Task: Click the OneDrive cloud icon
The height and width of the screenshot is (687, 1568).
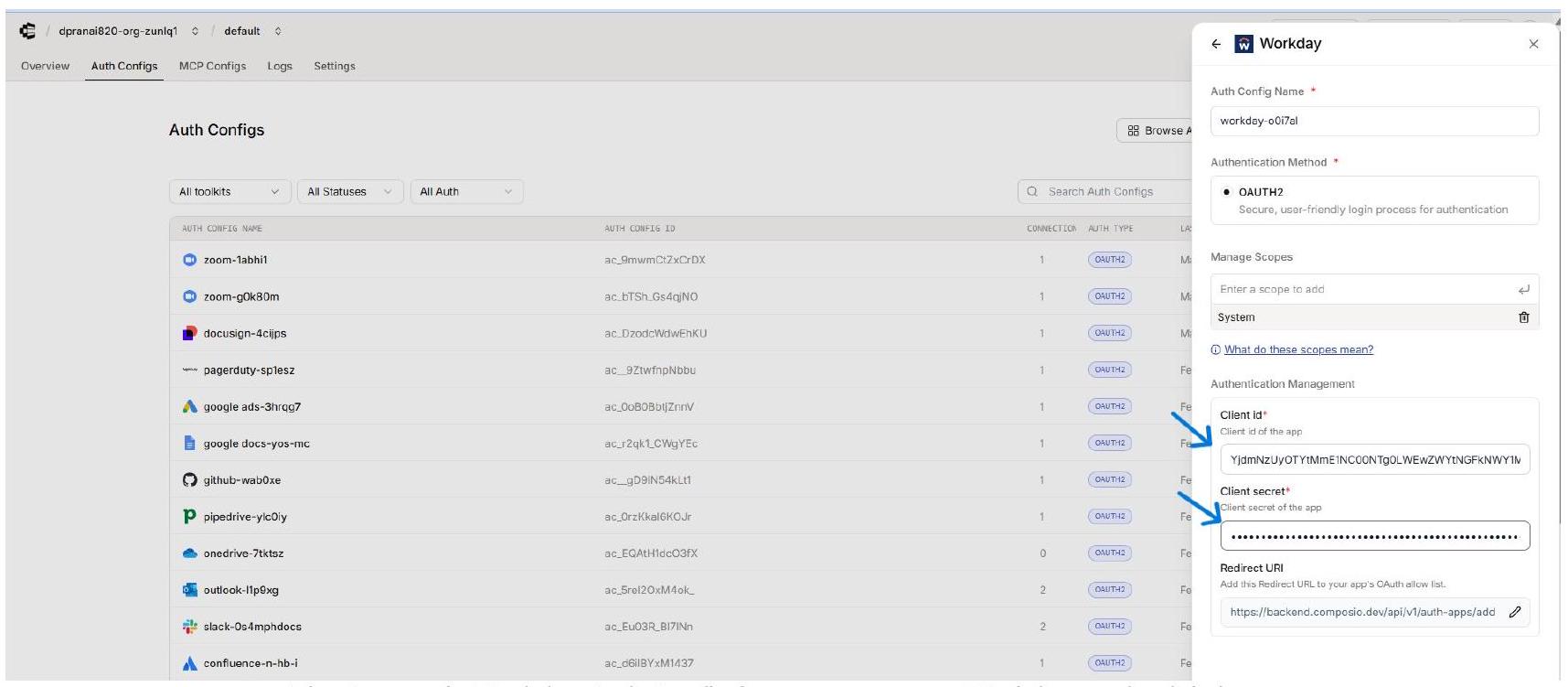Action: click(x=189, y=553)
